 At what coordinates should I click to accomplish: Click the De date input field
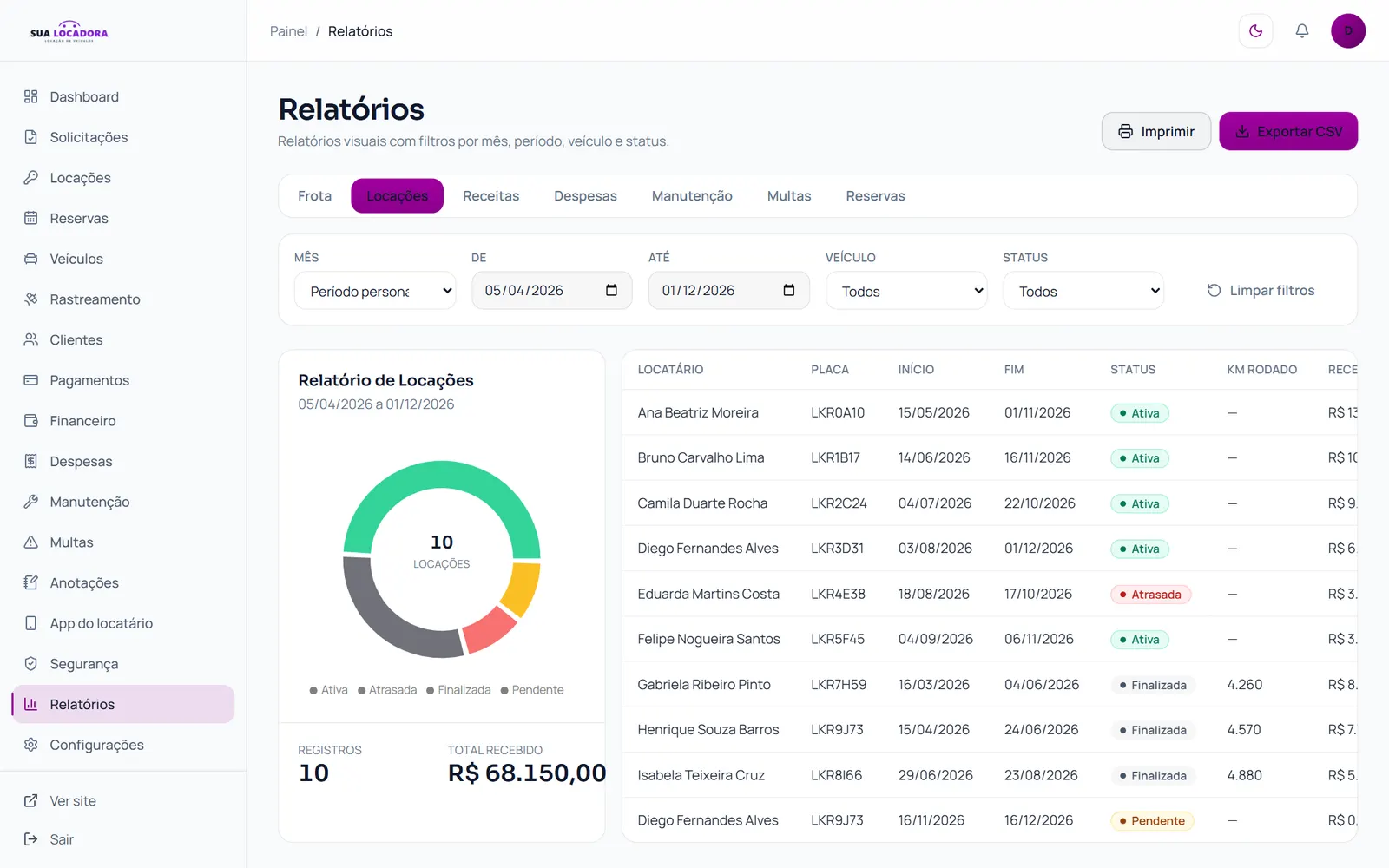pyautogui.click(x=552, y=290)
